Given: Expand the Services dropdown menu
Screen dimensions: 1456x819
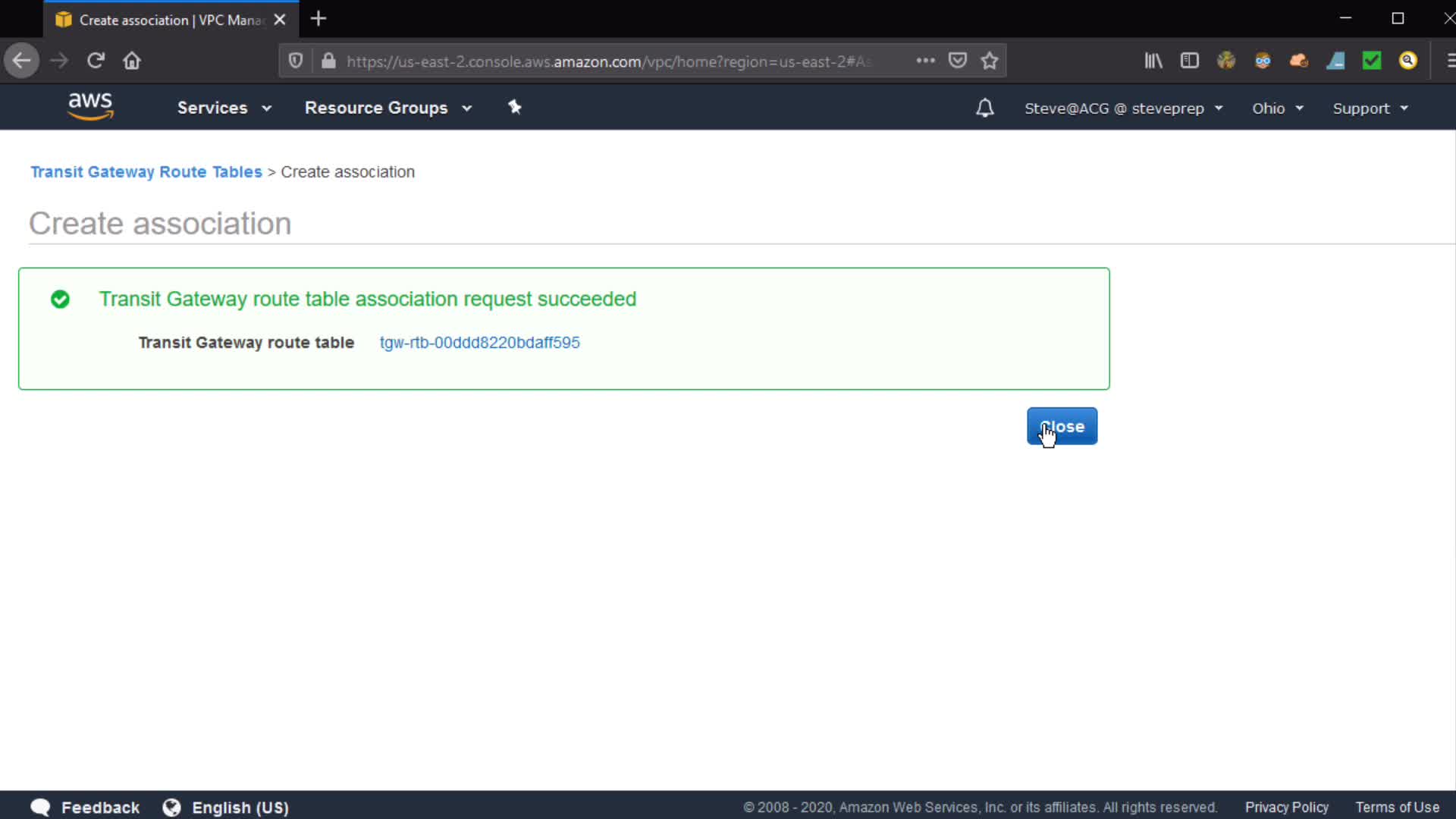Looking at the screenshot, I should [224, 108].
